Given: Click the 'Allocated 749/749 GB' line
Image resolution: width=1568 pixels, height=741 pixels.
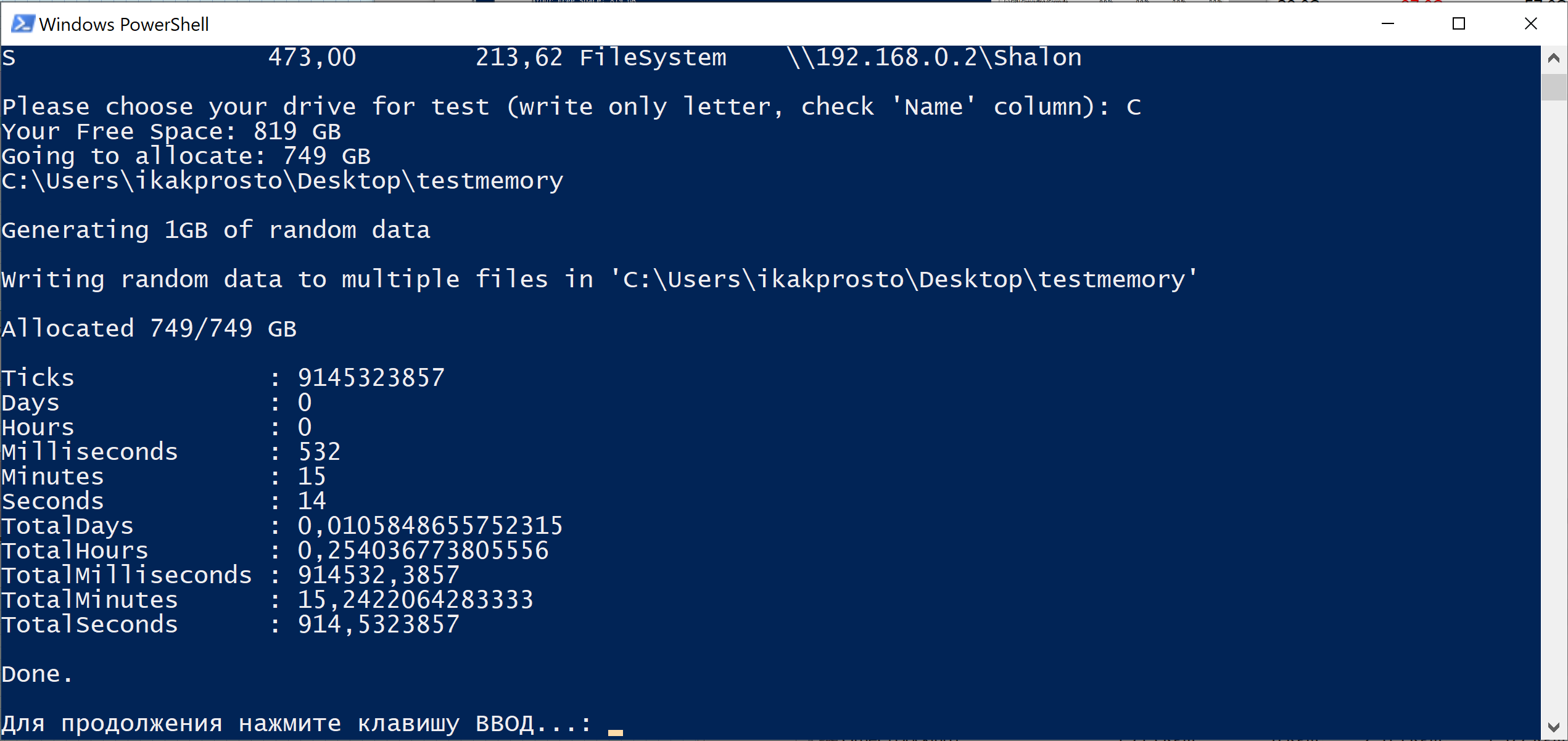Looking at the screenshot, I should 149,329.
